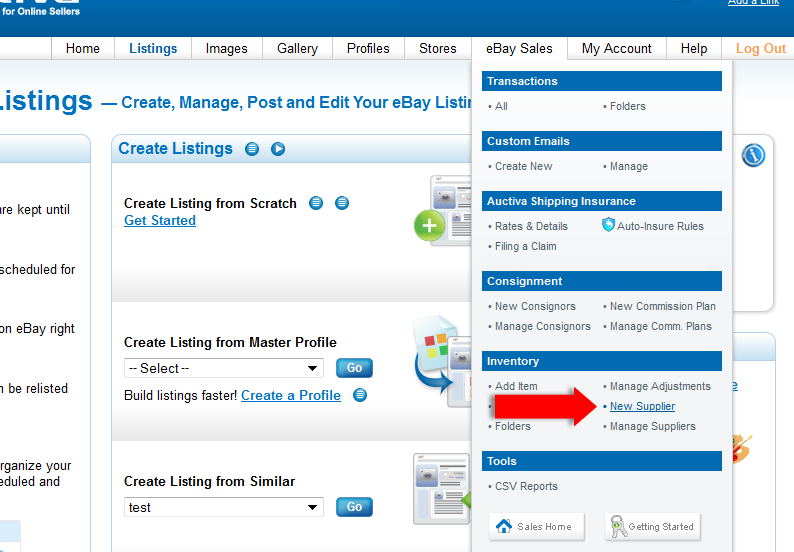Click the Log Out link

[x=761, y=49]
